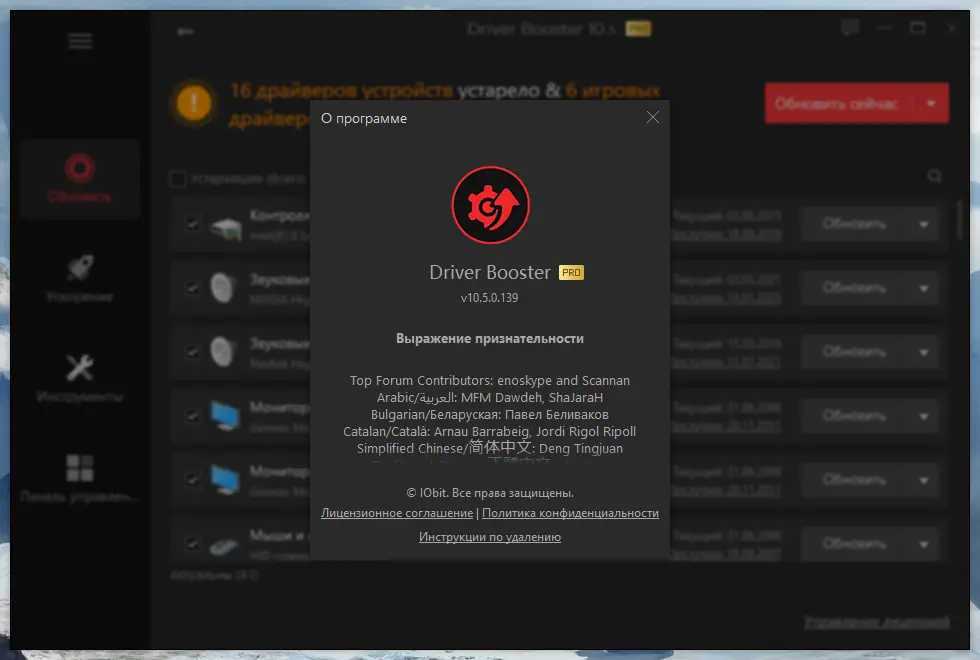Open the Ускорение (Boost) sidebar section
The width and height of the screenshot is (980, 660).
point(79,277)
